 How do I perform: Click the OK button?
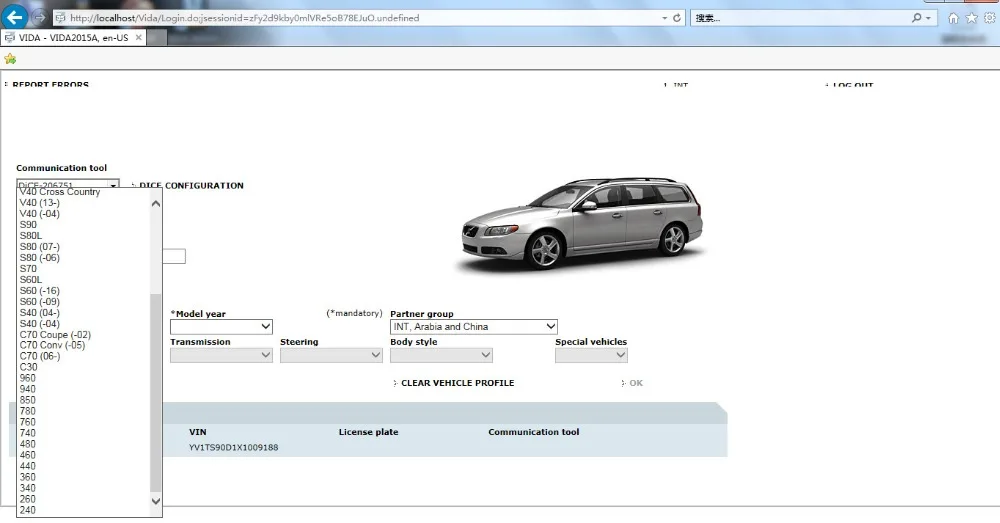[x=636, y=383]
